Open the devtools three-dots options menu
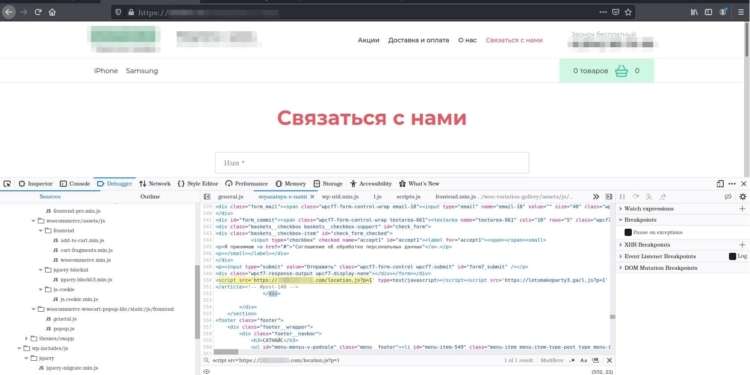 (732, 184)
